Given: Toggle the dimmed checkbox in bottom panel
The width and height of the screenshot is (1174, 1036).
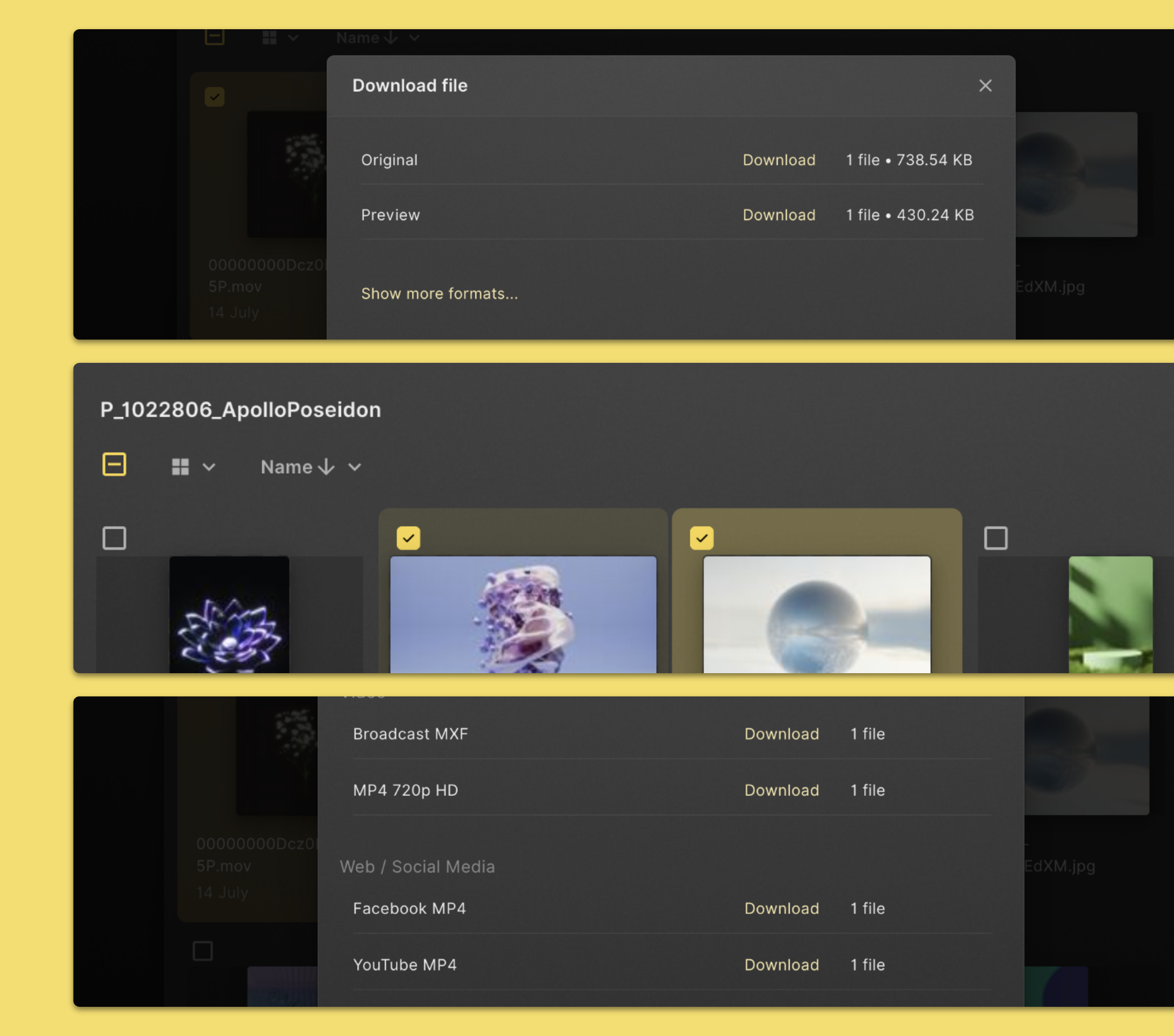Looking at the screenshot, I should 202,951.
